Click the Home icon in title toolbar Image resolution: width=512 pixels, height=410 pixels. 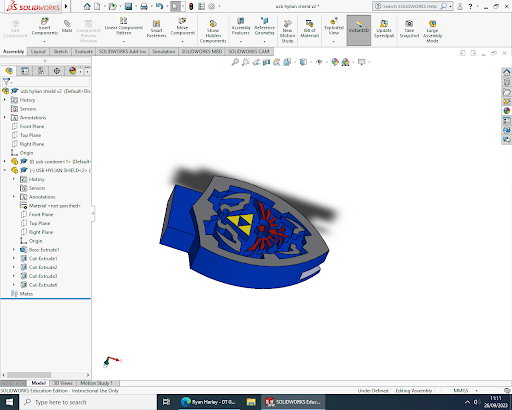tap(87, 6)
